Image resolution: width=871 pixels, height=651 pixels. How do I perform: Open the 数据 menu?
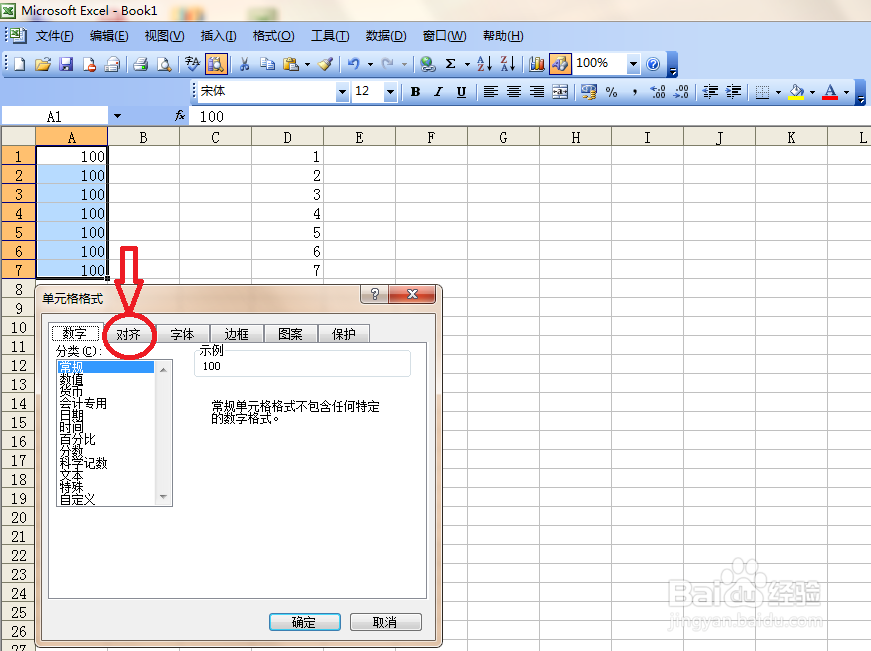pos(384,36)
